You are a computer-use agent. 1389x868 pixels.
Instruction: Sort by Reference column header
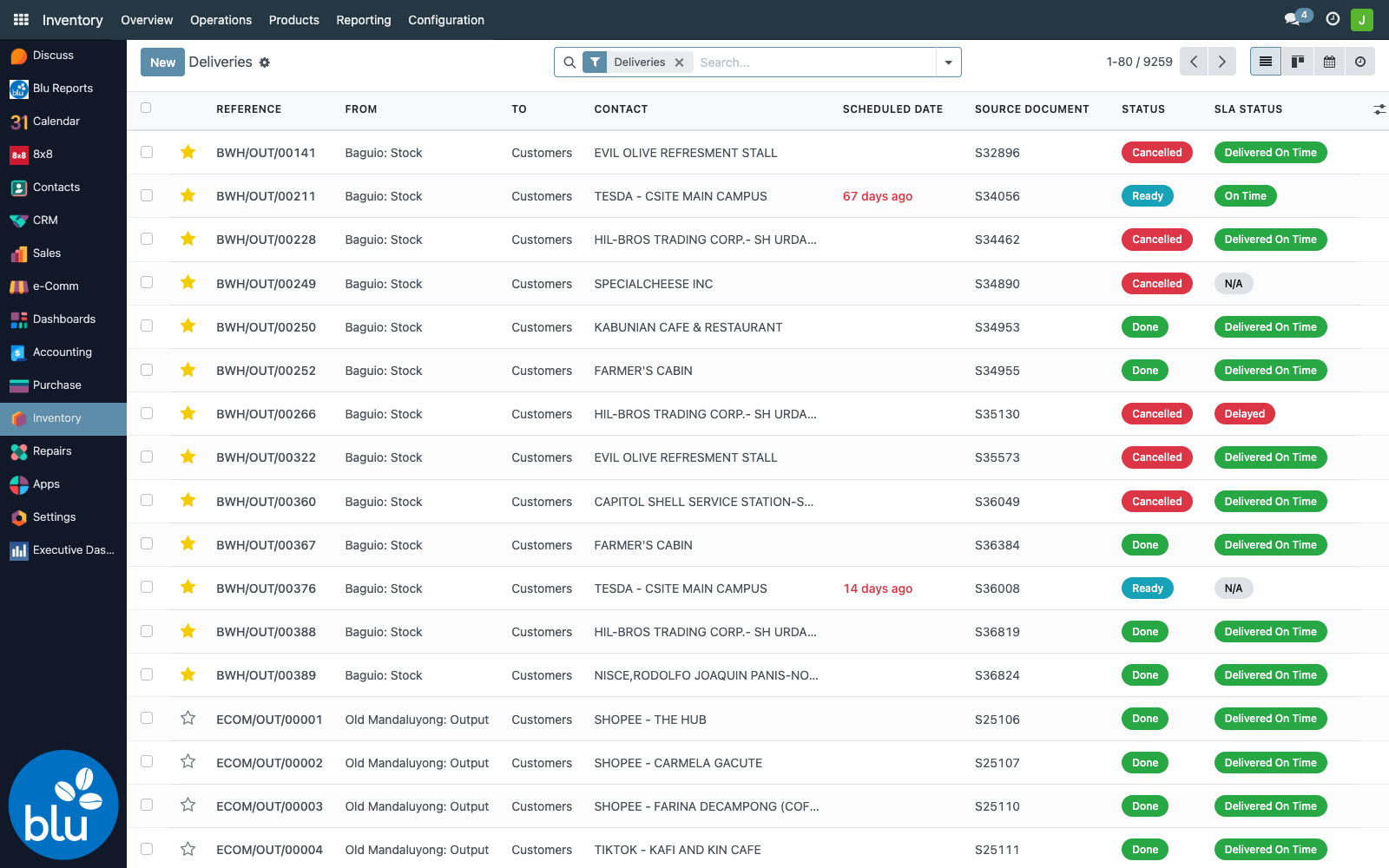249,109
